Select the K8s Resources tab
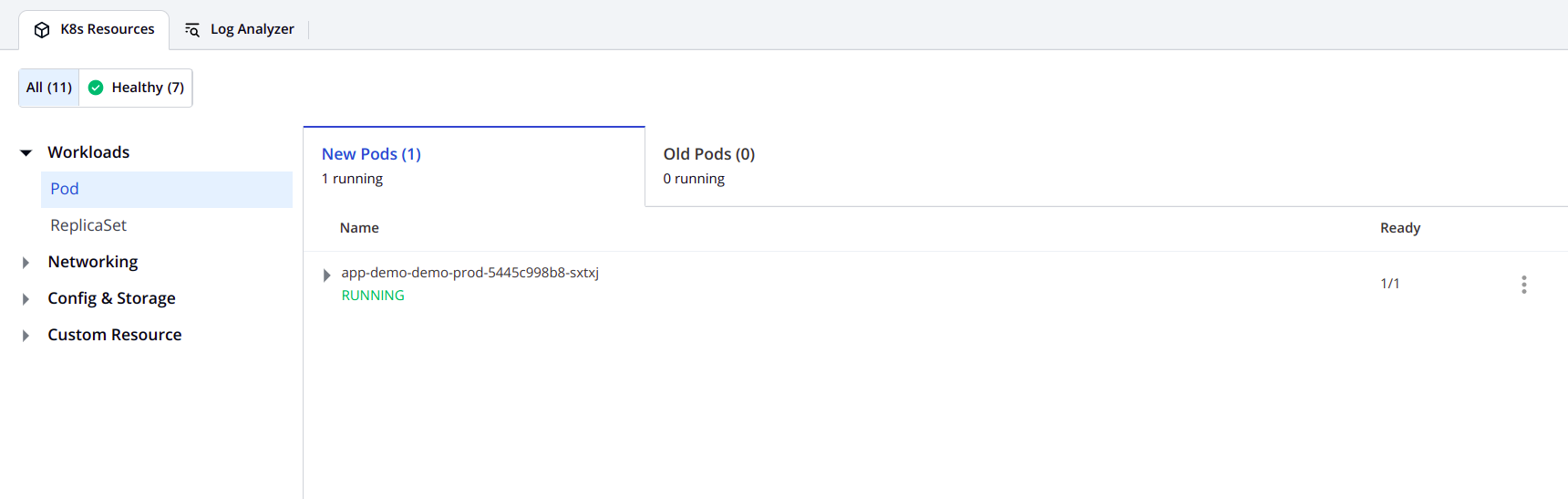Screen dimensions: 1568x499 [94, 30]
